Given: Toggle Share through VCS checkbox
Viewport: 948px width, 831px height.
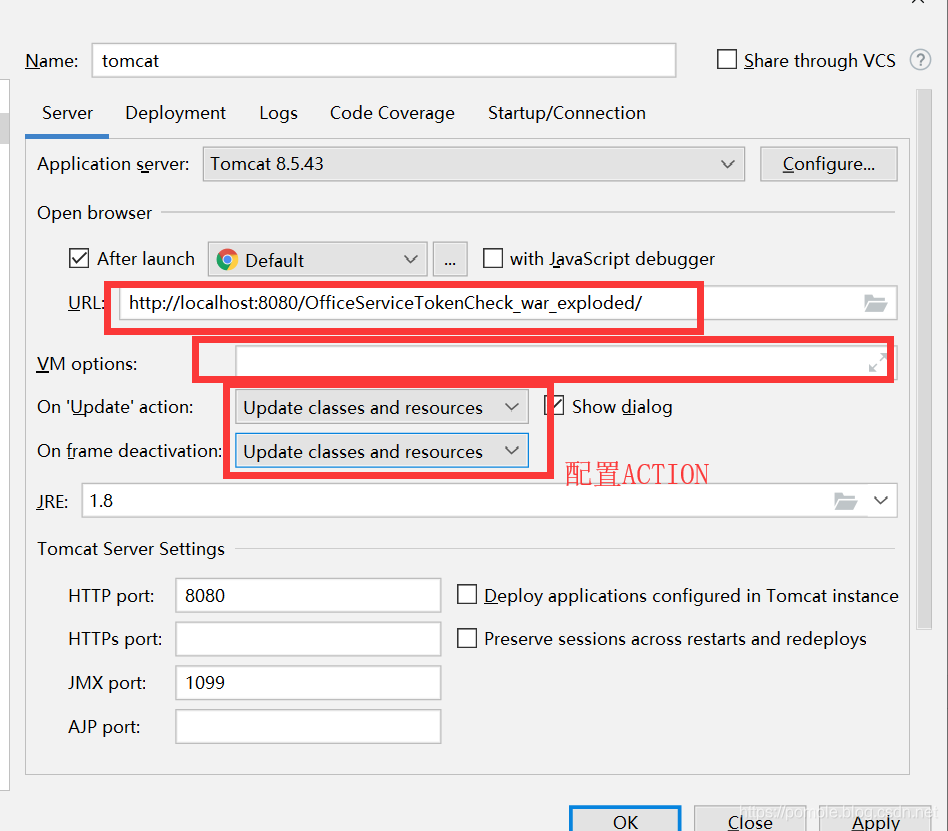Looking at the screenshot, I should click(x=727, y=60).
